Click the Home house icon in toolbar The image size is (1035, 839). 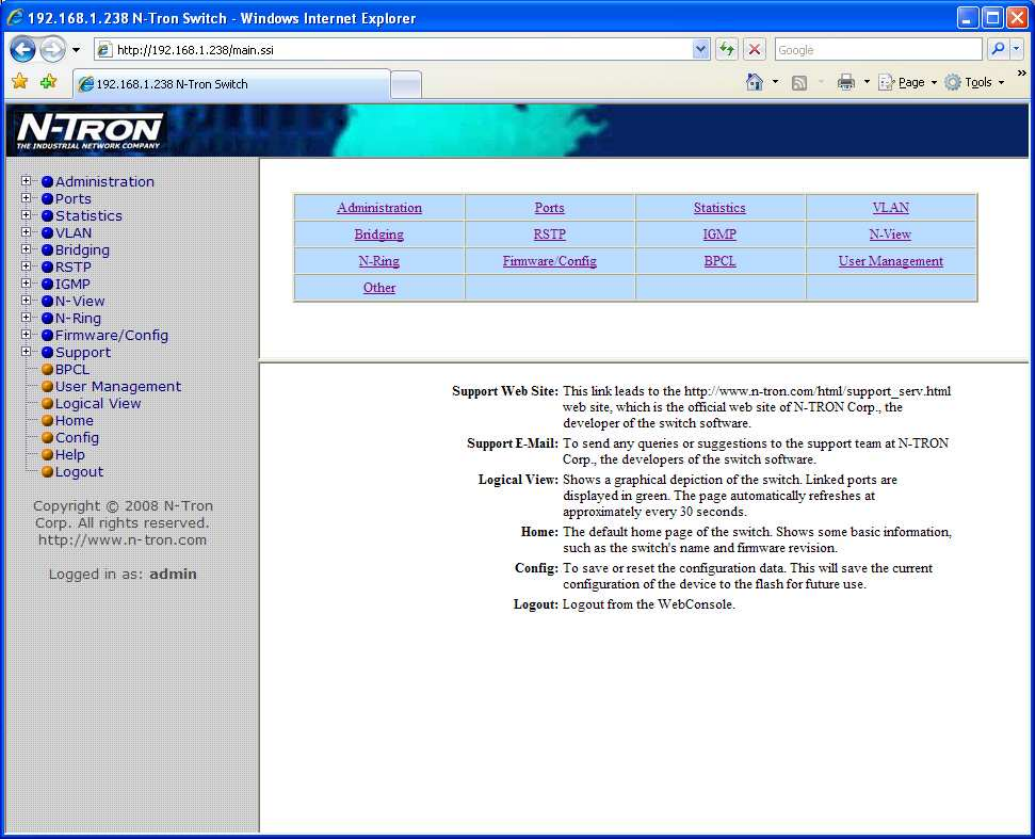(x=754, y=82)
